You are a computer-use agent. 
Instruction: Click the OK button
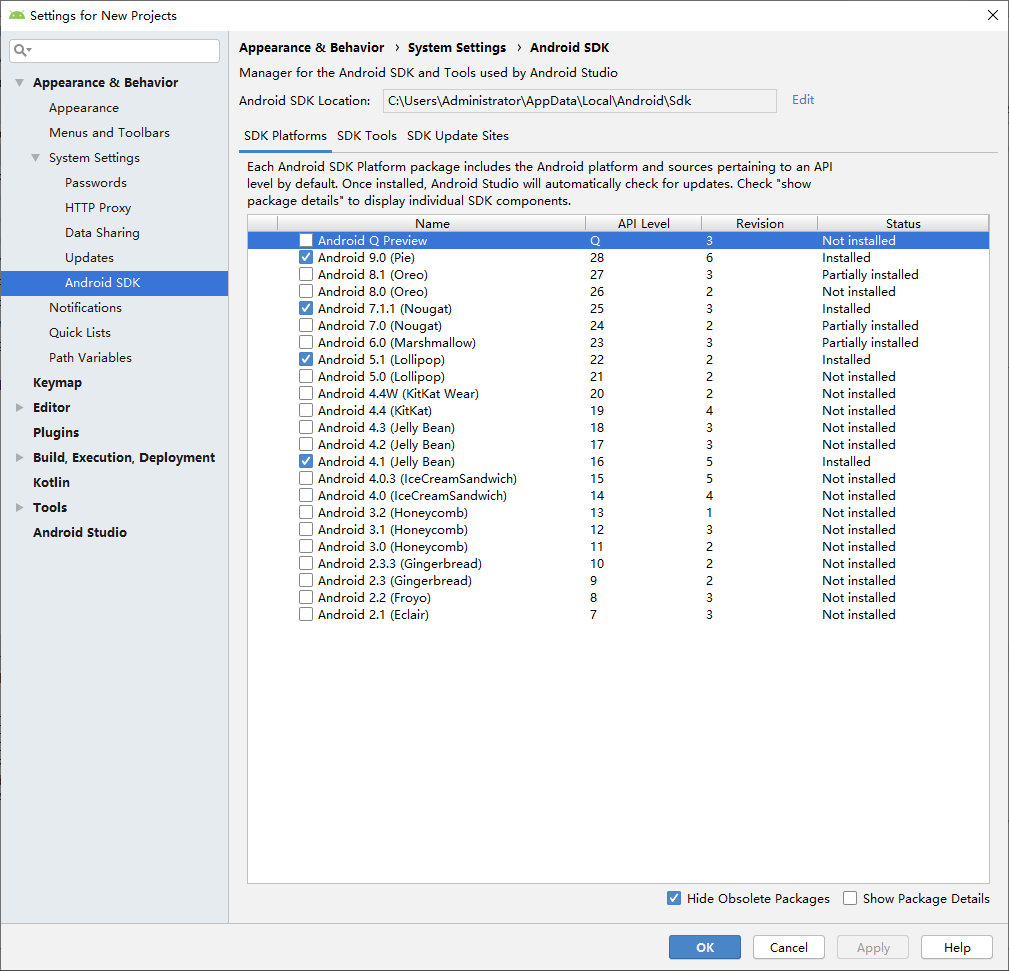[x=705, y=947]
